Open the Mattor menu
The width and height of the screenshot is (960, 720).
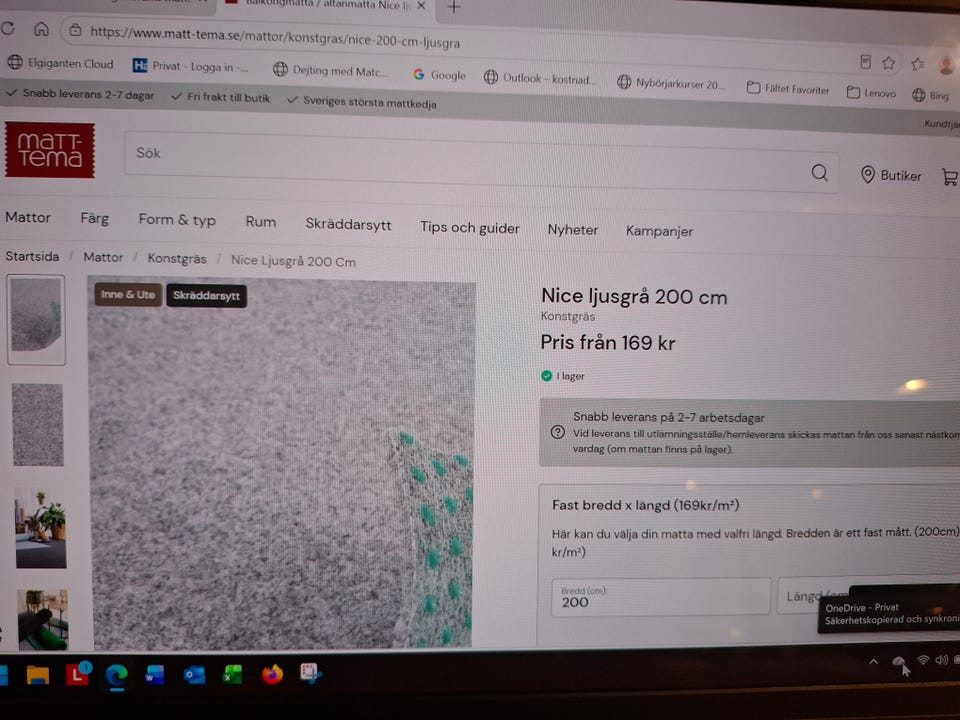[x=28, y=217]
